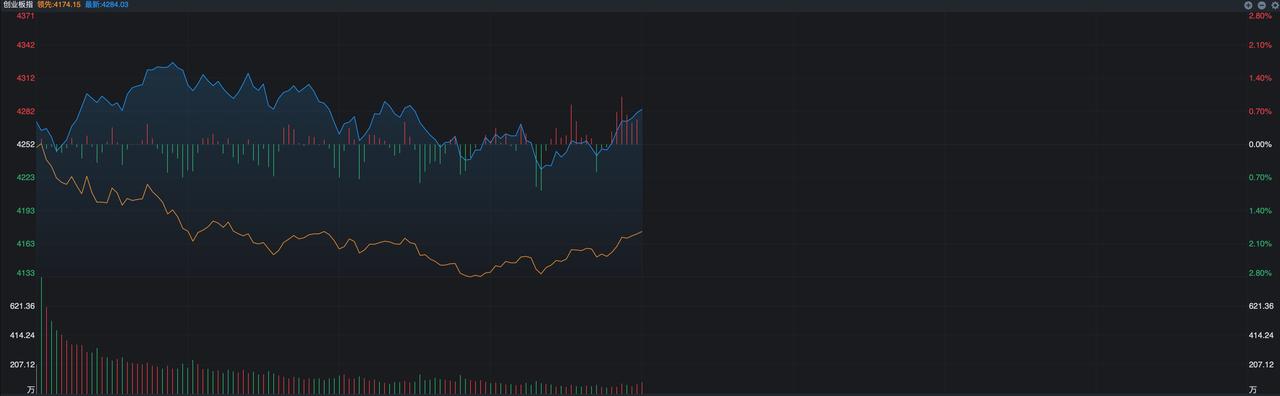This screenshot has height=396, width=1280.
Task: Click the 4282 price axis label
Action: 26,111
